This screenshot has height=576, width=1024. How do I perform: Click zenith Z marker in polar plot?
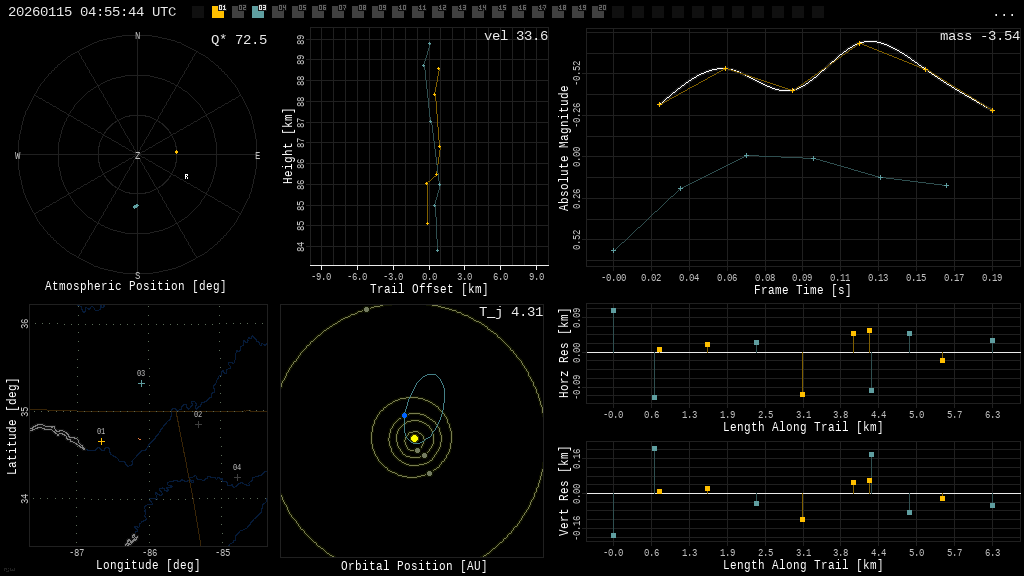[138, 156]
